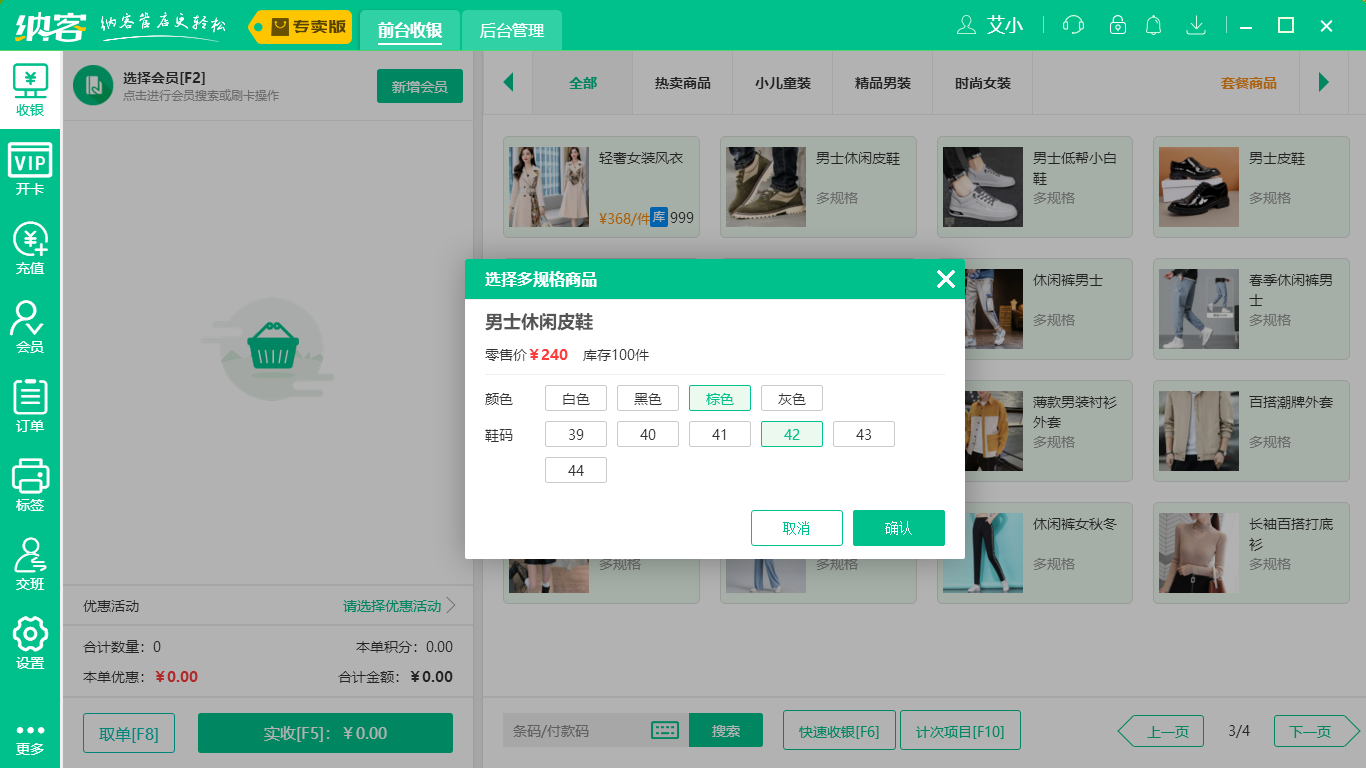
Task: Click the 计次项目[F10] button
Action: click(x=960, y=731)
